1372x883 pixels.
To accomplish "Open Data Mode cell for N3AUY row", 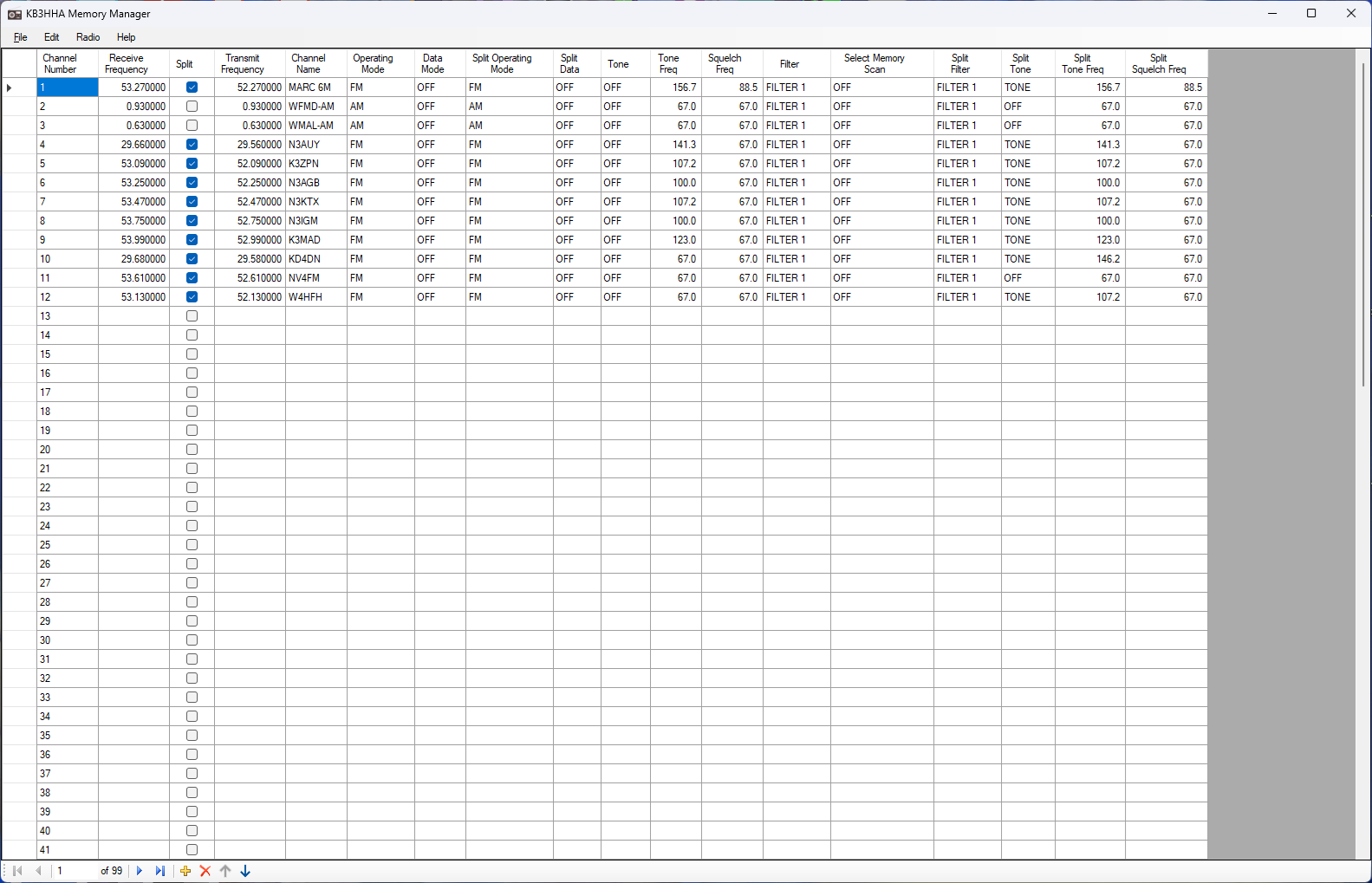I will coord(440,145).
